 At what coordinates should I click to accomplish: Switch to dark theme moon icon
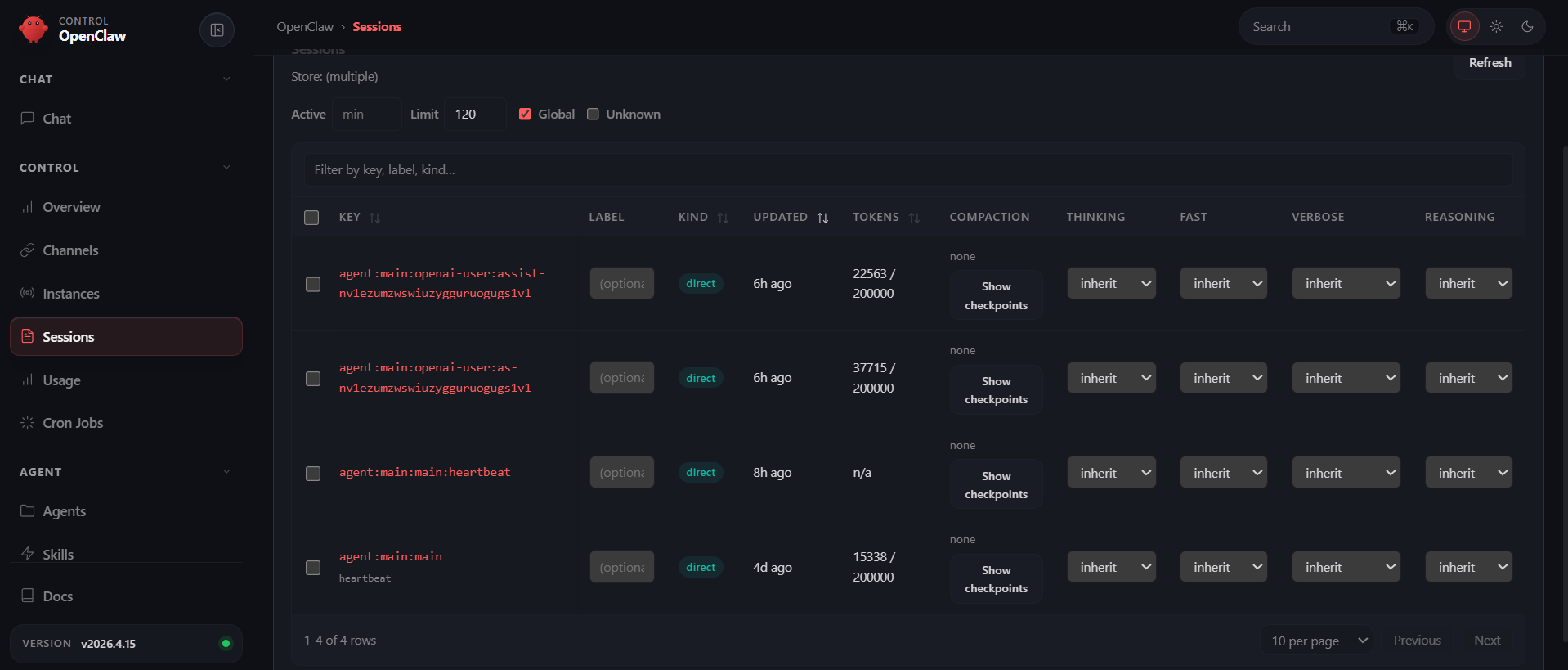[x=1527, y=27]
